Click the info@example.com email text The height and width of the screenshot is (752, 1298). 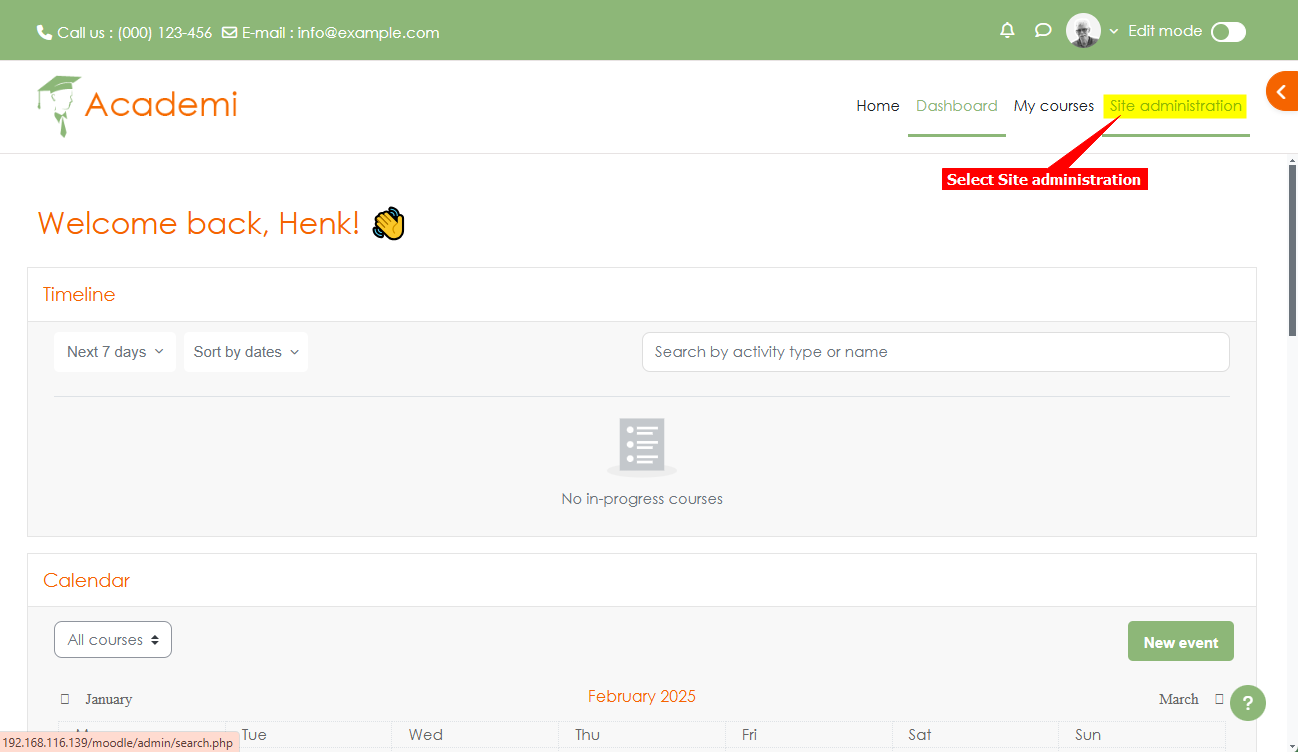[x=369, y=32]
